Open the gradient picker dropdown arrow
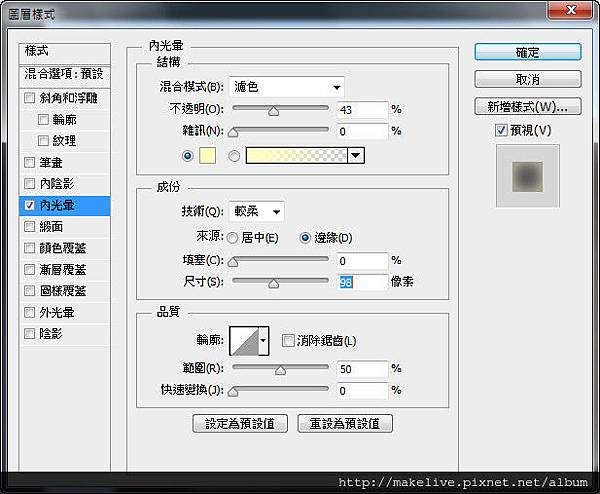 pyautogui.click(x=356, y=155)
